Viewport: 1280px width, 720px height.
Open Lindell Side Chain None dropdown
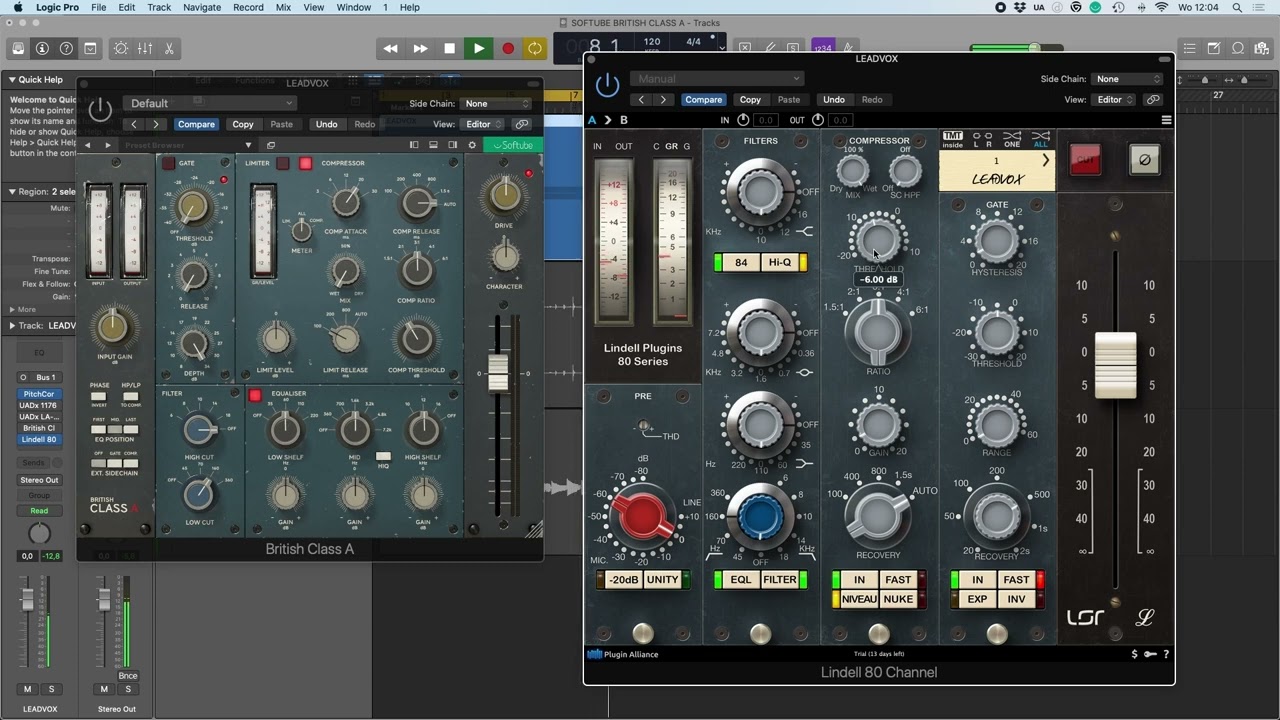pos(1128,79)
